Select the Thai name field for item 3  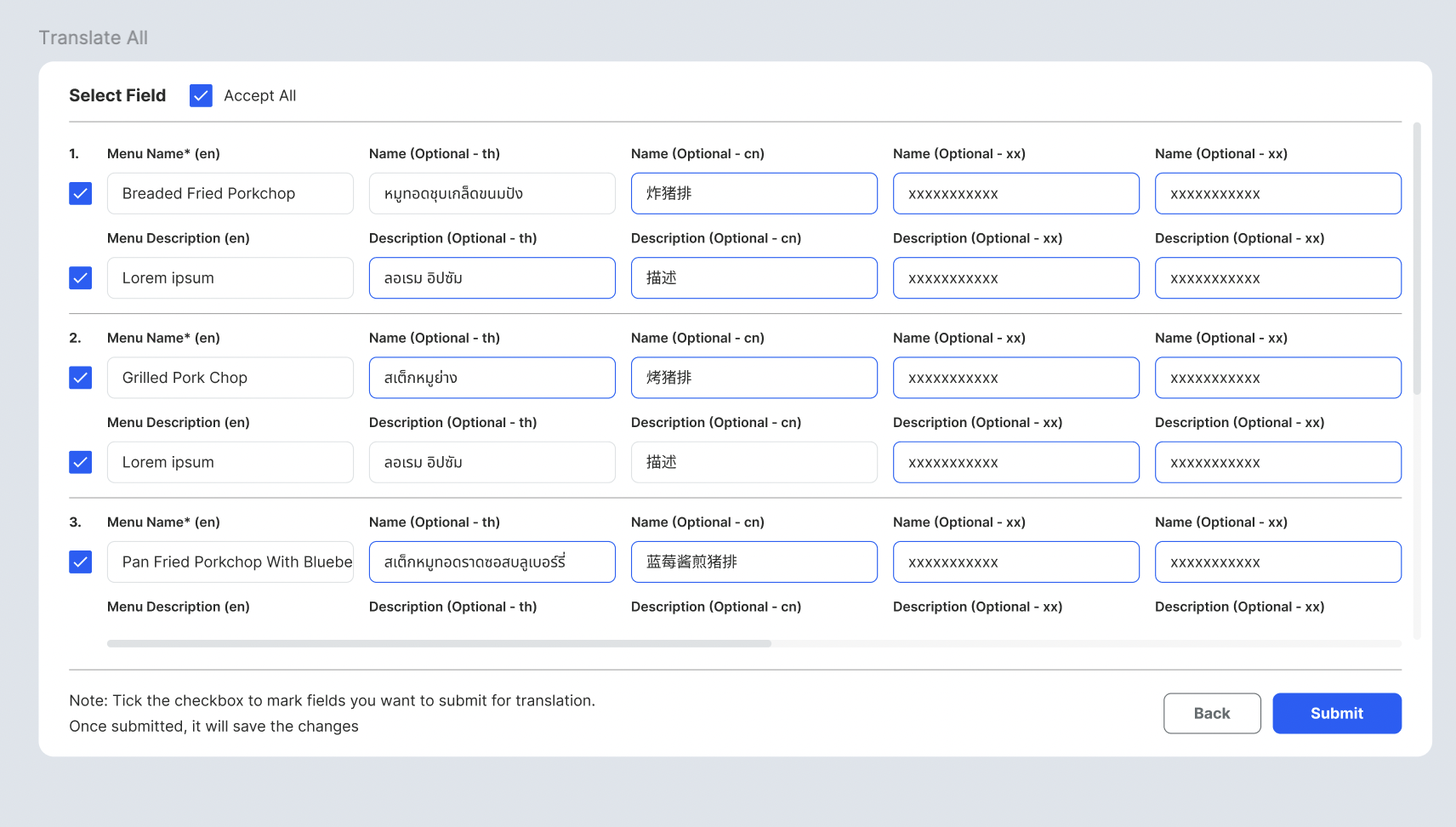coord(492,562)
